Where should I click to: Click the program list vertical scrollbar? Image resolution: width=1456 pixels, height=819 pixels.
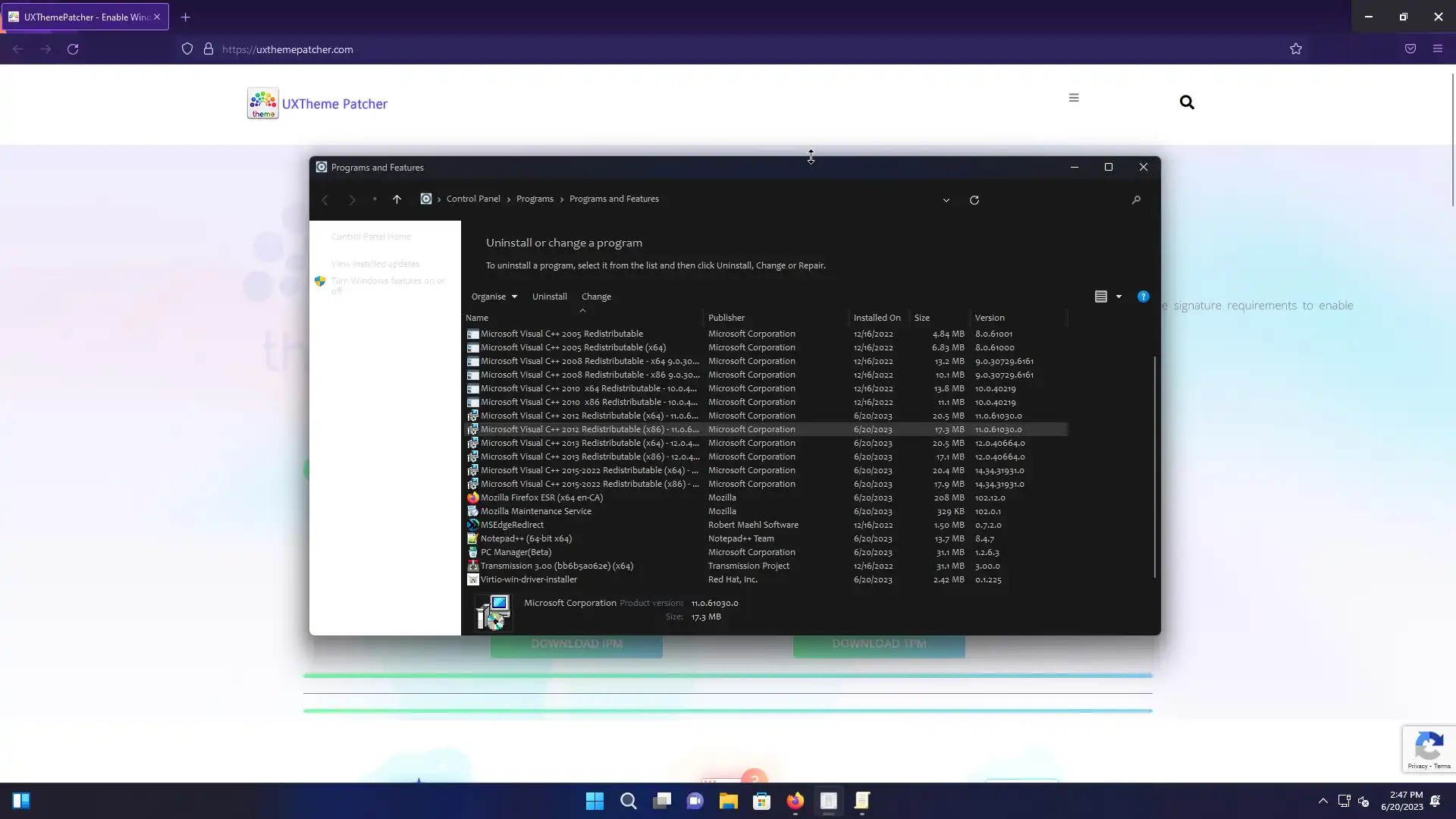point(1154,466)
